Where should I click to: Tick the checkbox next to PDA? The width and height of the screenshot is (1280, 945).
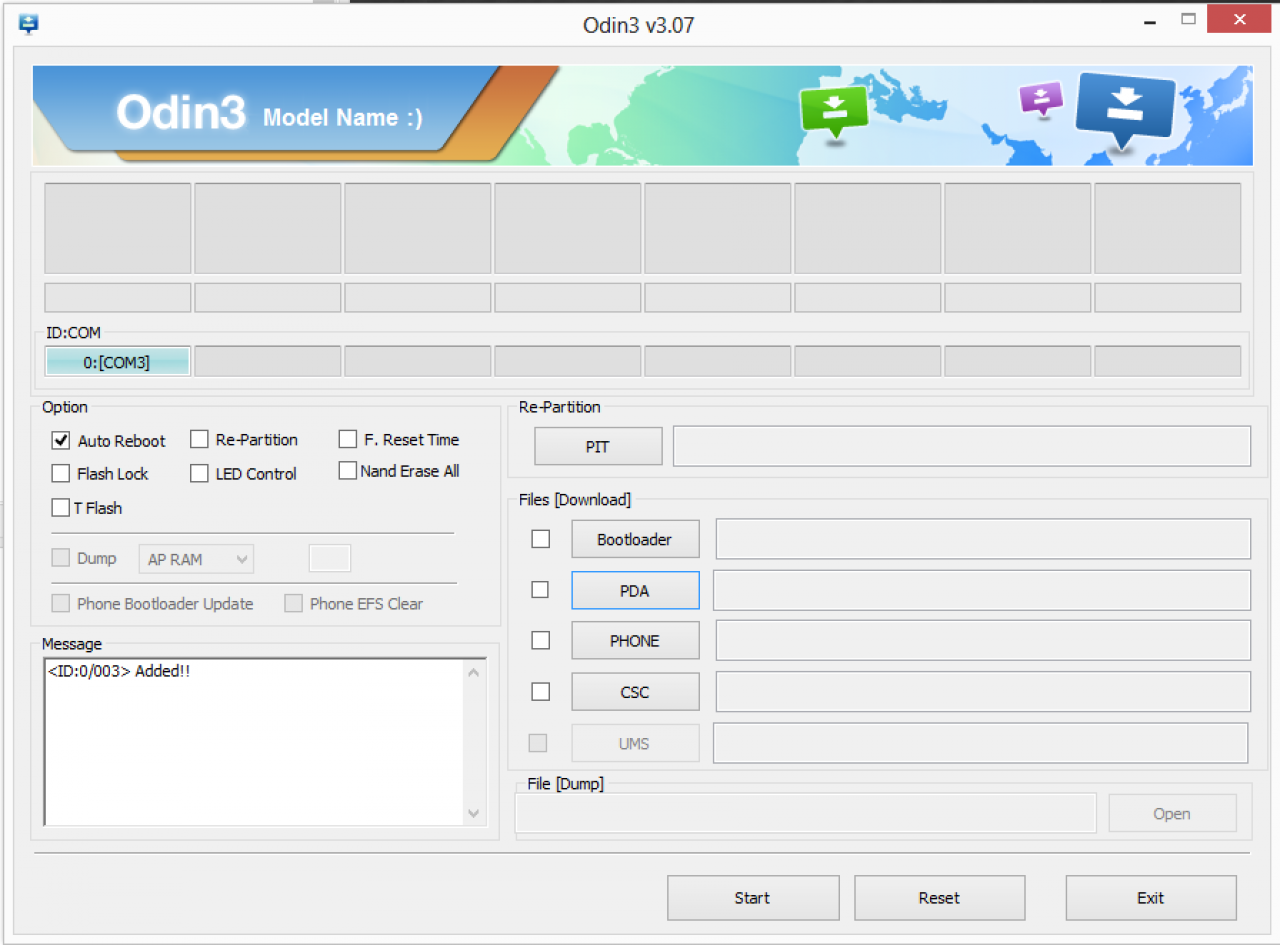click(x=540, y=590)
